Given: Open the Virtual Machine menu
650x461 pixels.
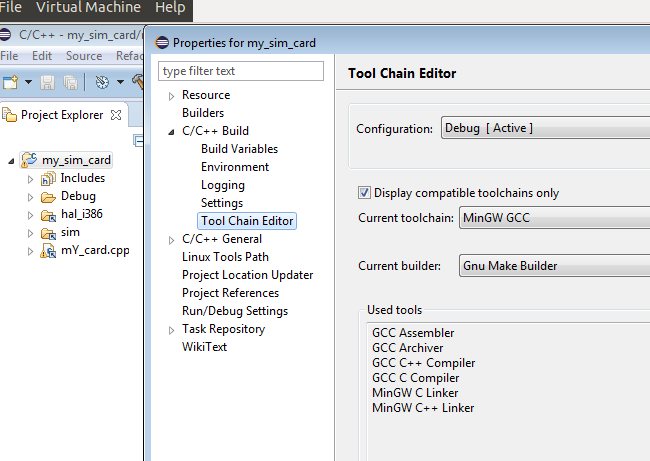Looking at the screenshot, I should pos(89,8).
